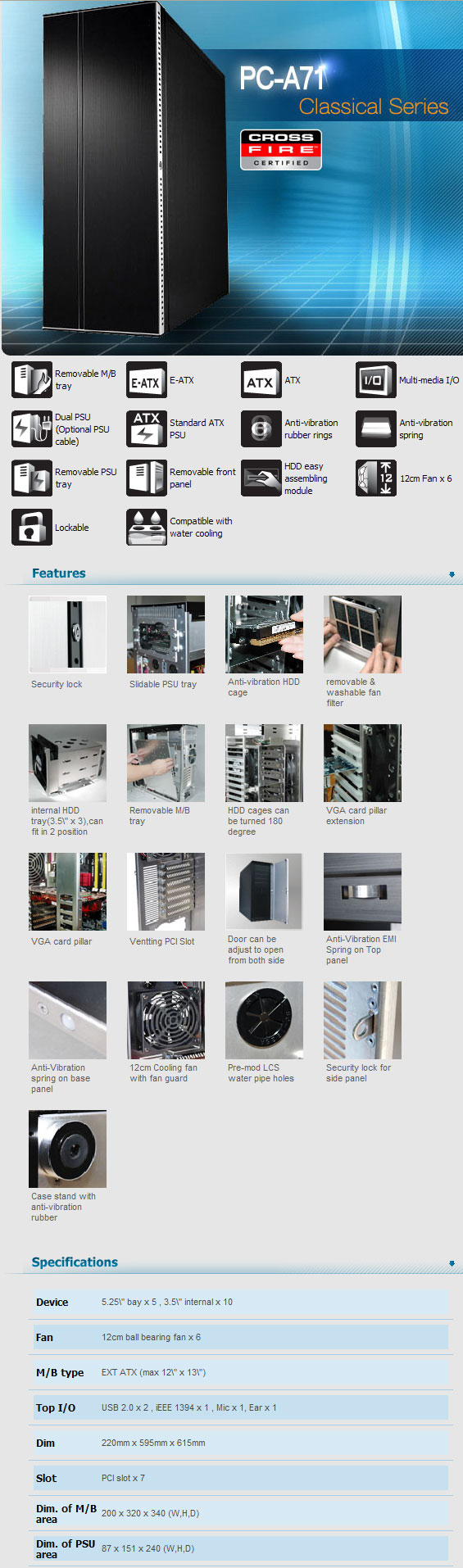Click the 12cm Fan x 6 icon

pyautogui.click(x=376, y=478)
